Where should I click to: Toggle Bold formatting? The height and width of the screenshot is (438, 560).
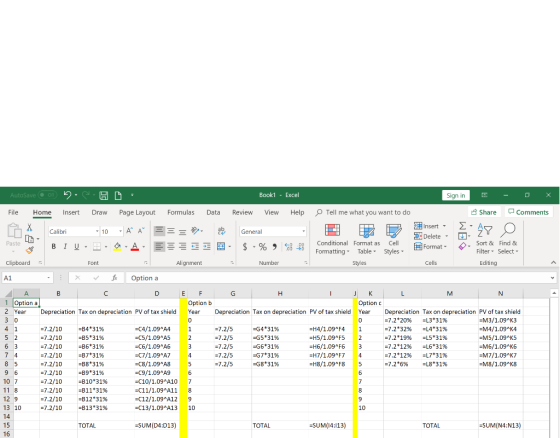pos(54,247)
